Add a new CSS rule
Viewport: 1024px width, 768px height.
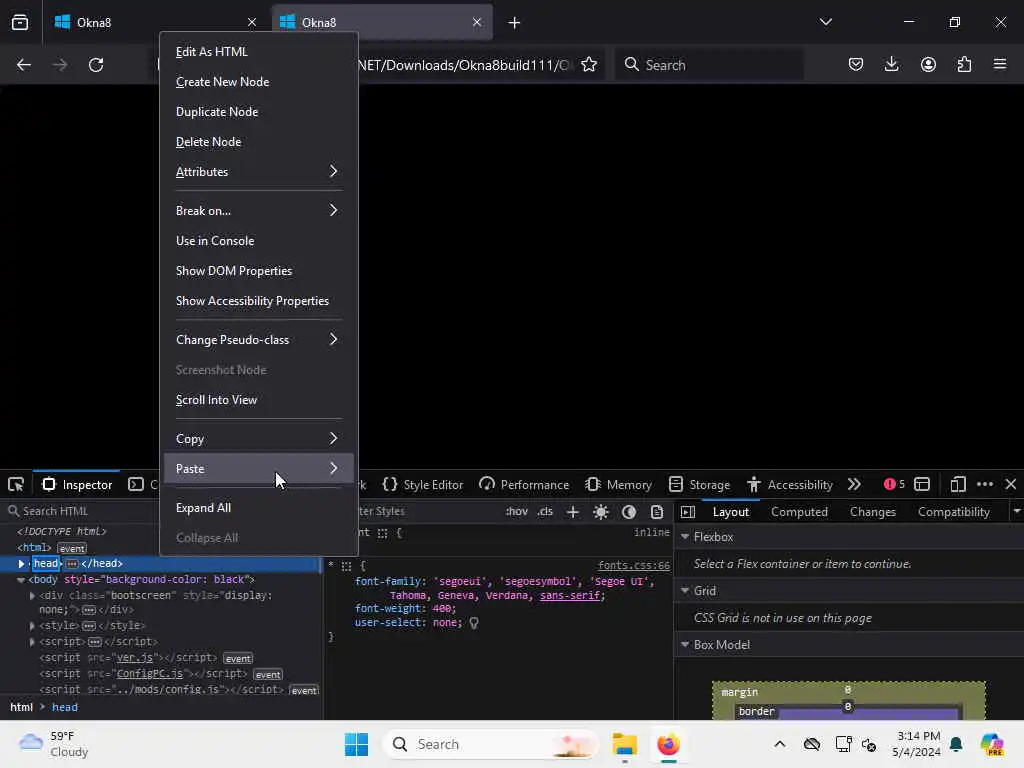pyautogui.click(x=573, y=512)
